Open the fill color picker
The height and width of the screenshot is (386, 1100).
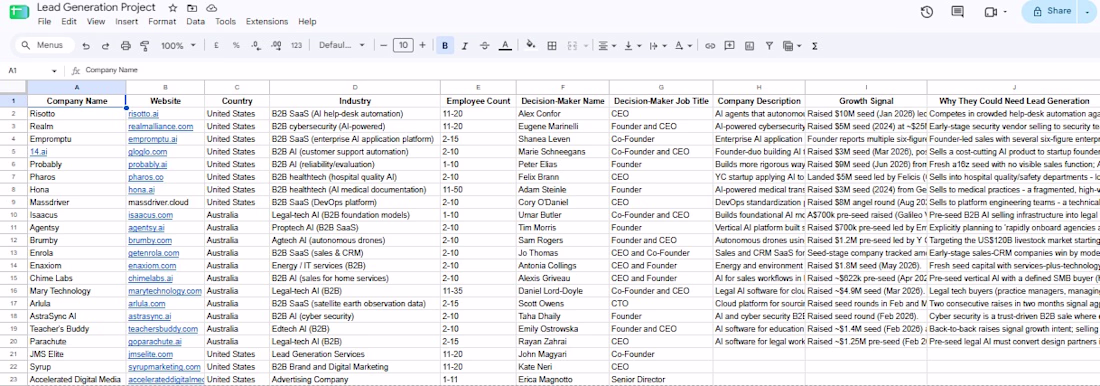(531, 46)
